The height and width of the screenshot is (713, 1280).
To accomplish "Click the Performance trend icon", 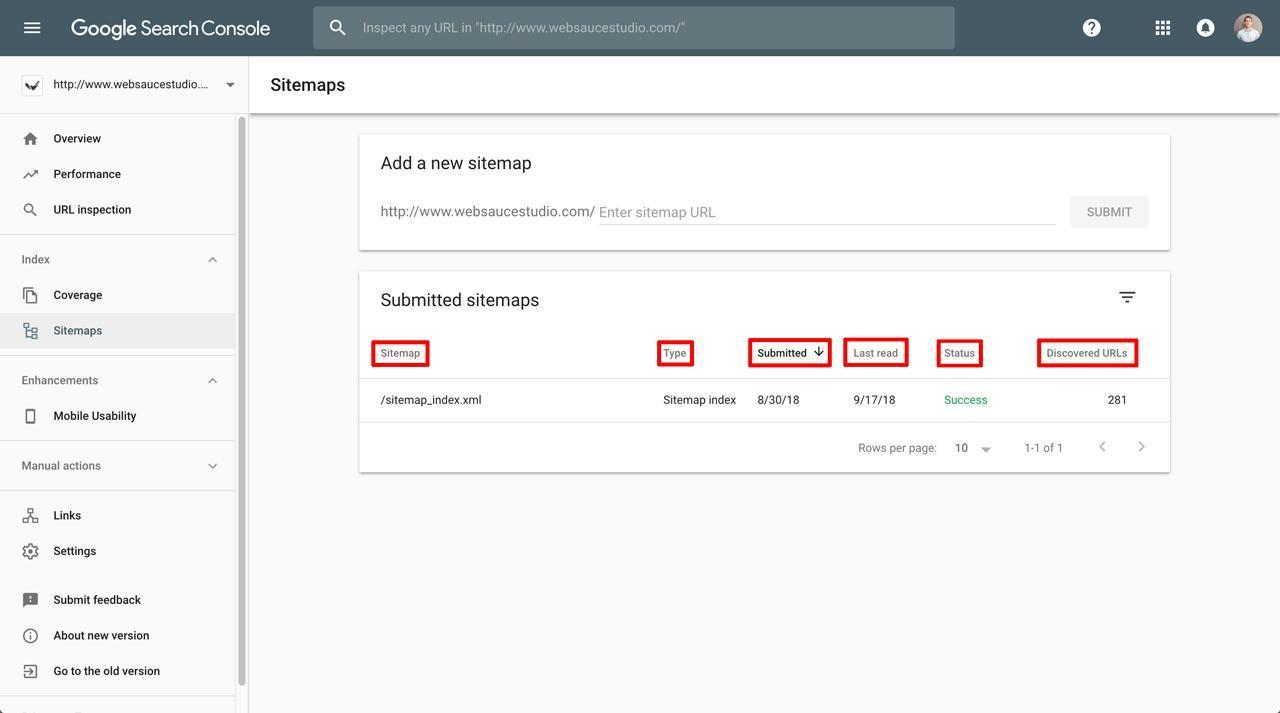I will (30, 174).
